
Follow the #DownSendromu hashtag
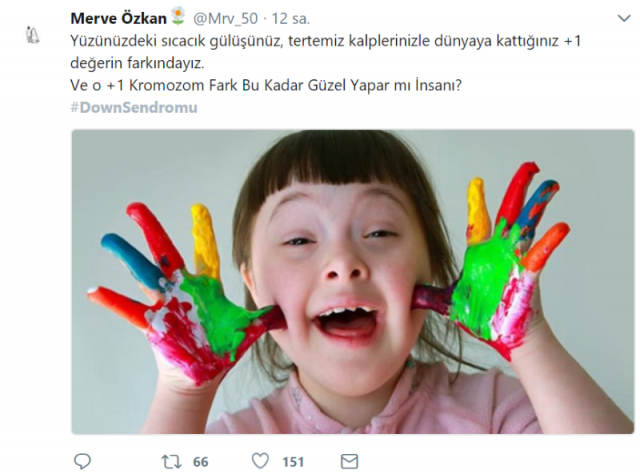point(134,107)
